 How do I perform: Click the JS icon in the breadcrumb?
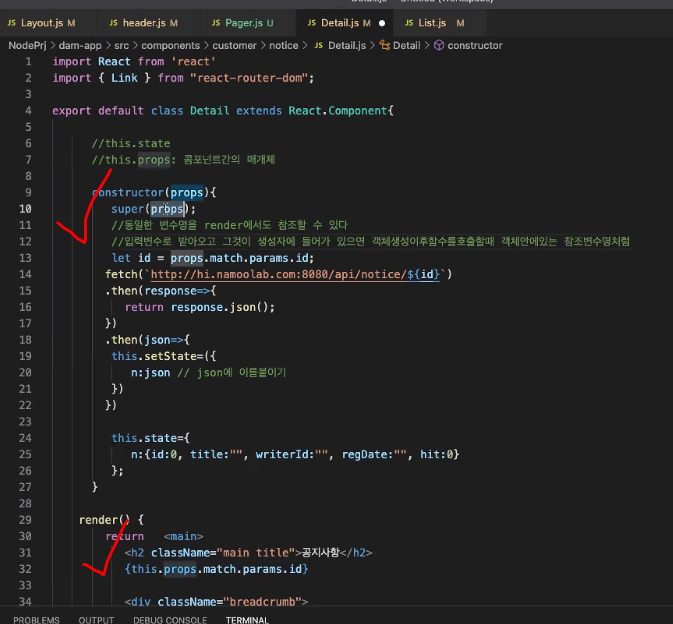(x=318, y=45)
